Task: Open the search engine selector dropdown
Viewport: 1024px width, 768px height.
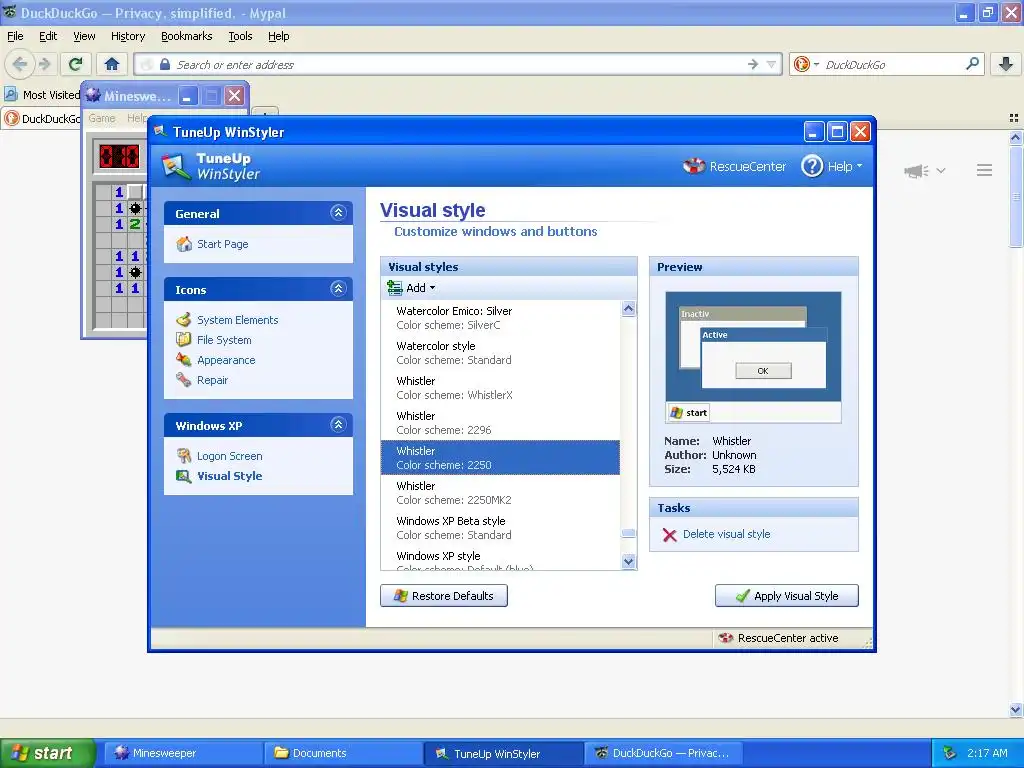Action: (816, 64)
